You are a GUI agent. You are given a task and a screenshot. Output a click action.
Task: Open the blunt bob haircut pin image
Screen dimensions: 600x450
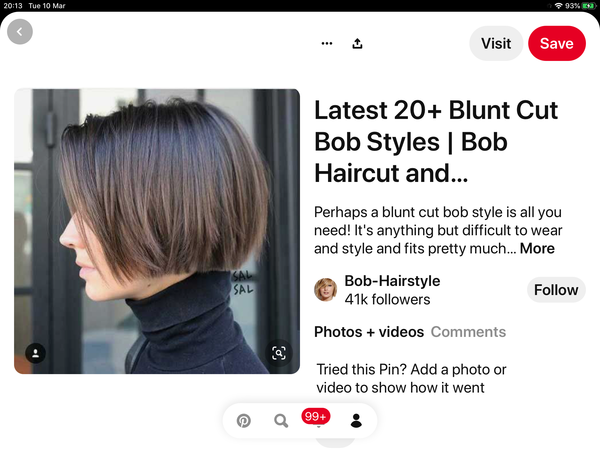pyautogui.click(x=157, y=231)
